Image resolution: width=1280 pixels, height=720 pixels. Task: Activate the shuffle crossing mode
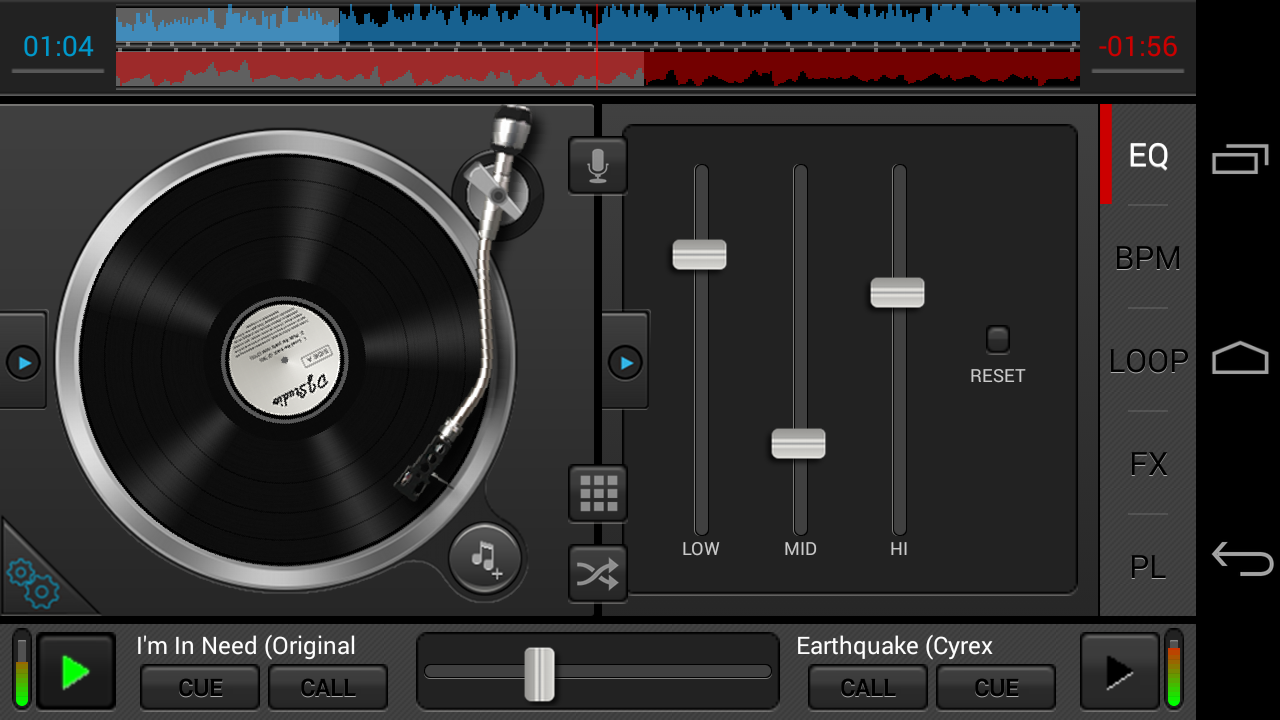597,573
